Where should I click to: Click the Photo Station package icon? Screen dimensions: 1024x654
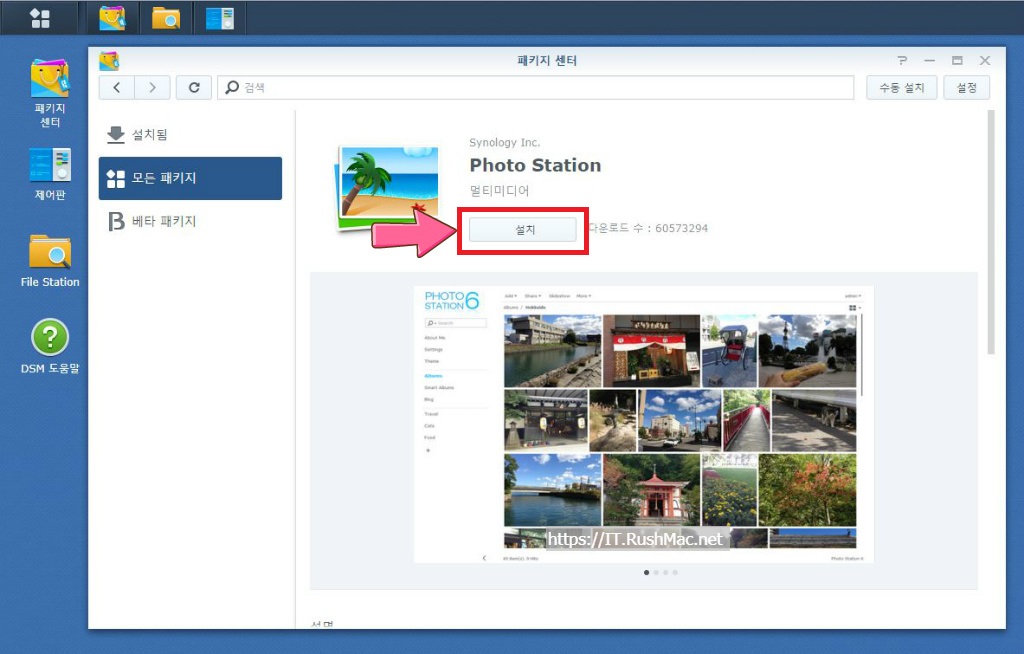389,188
